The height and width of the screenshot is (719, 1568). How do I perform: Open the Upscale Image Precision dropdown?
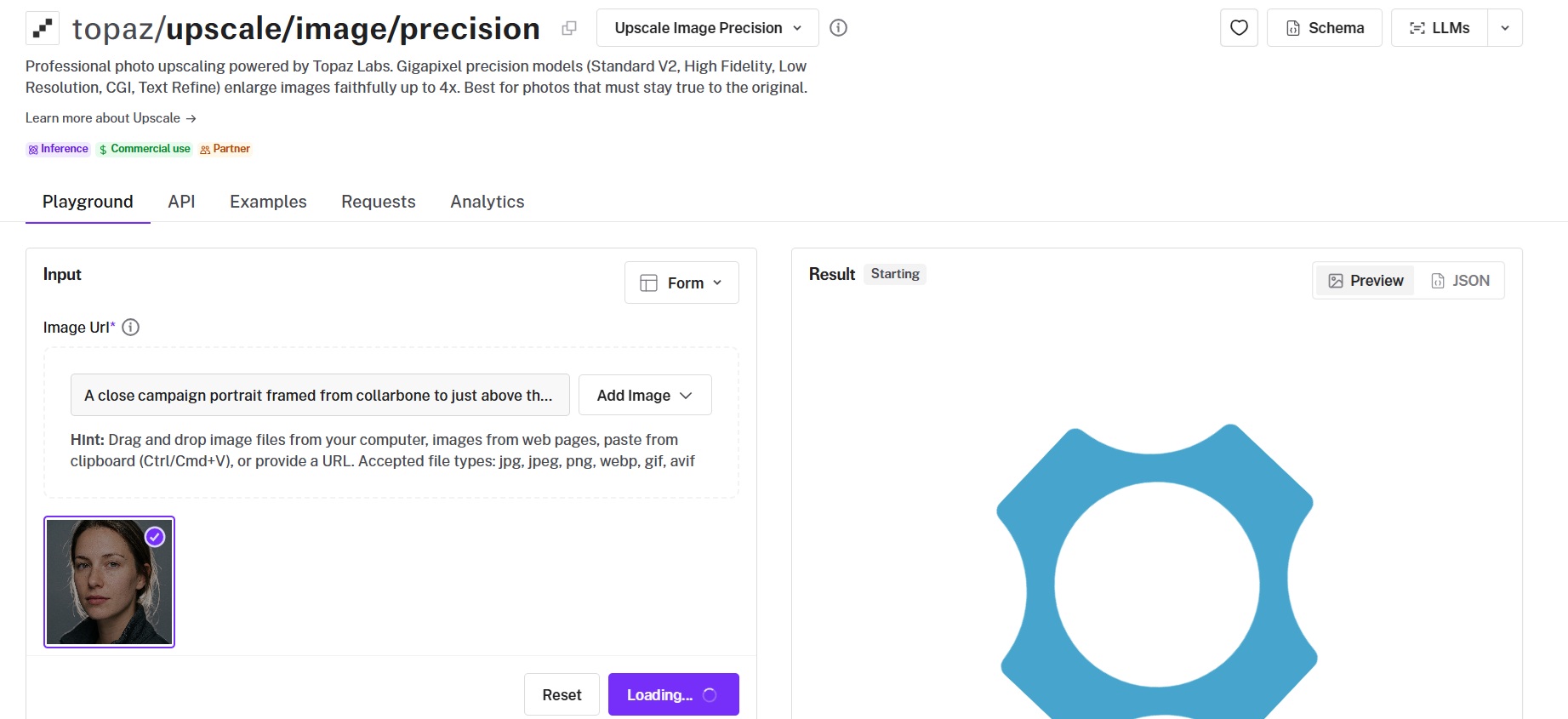pos(707,28)
